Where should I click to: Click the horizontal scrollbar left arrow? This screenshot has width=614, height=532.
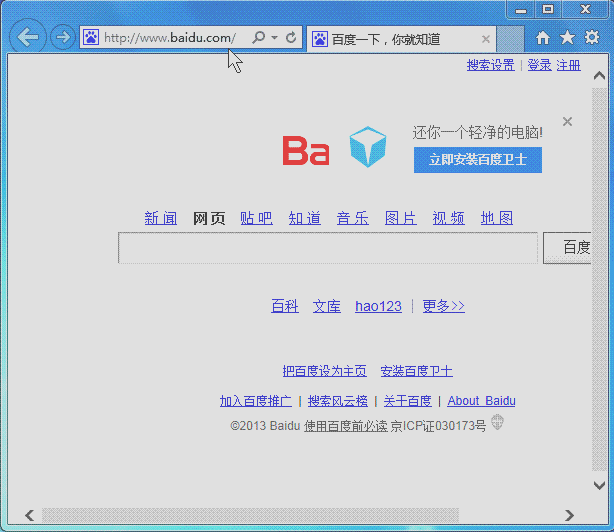(x=30, y=515)
